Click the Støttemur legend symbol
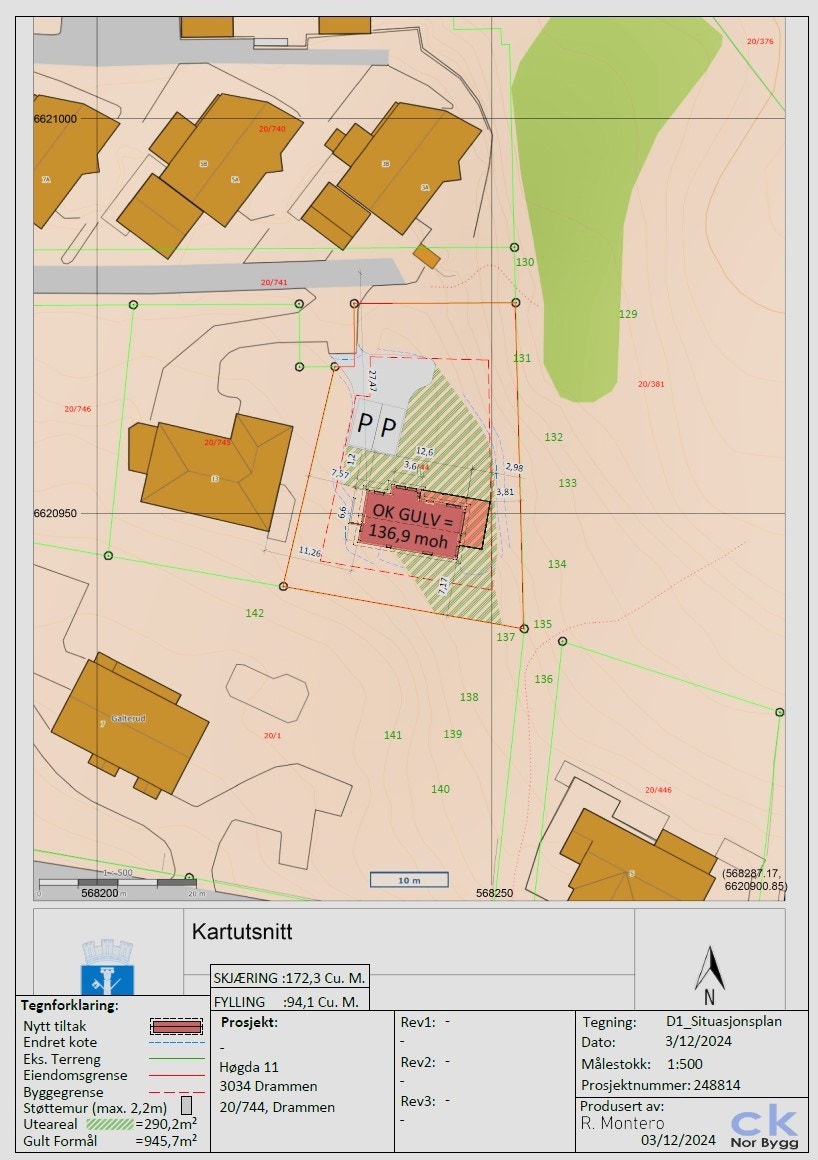 tap(185, 1103)
